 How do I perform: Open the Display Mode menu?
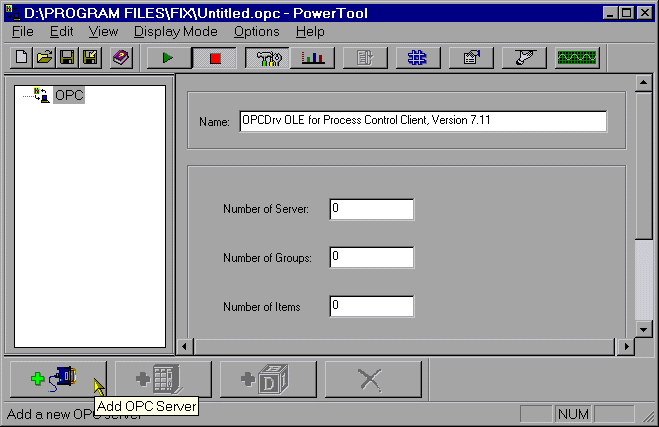[176, 32]
